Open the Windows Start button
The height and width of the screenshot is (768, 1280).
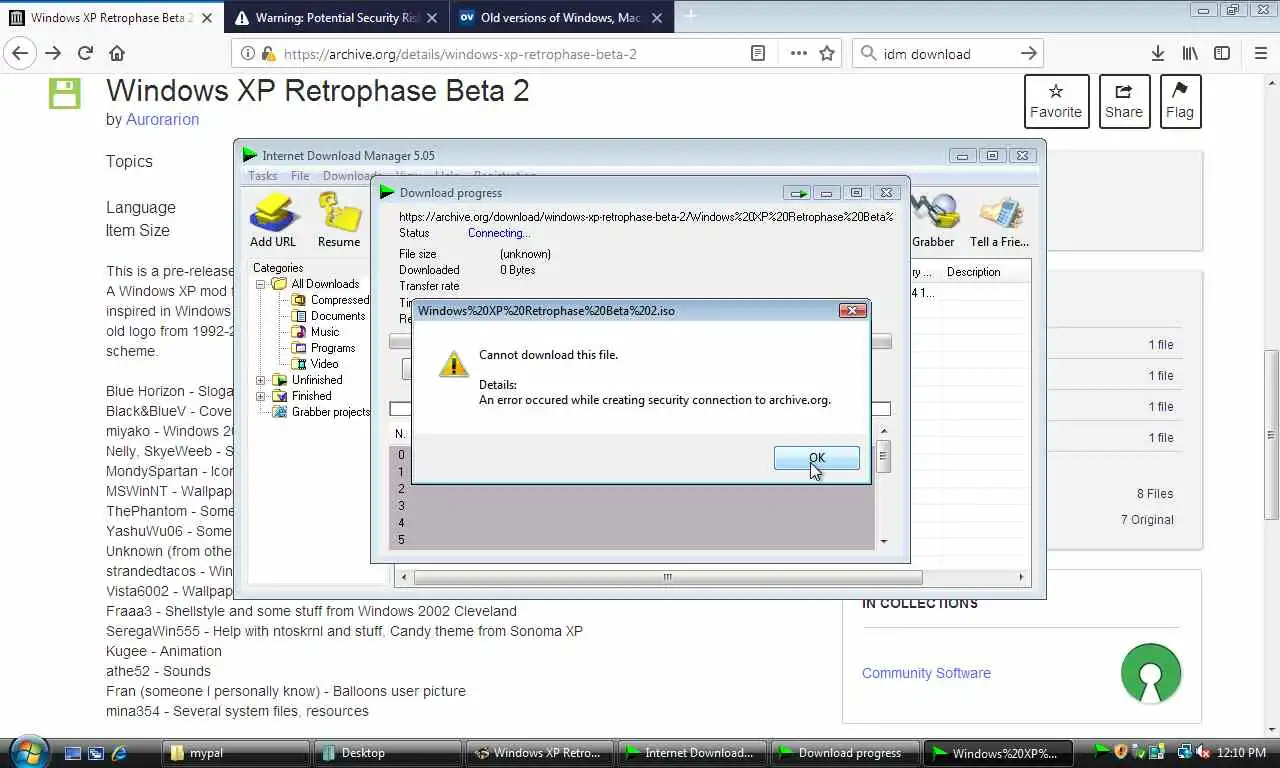(x=27, y=751)
